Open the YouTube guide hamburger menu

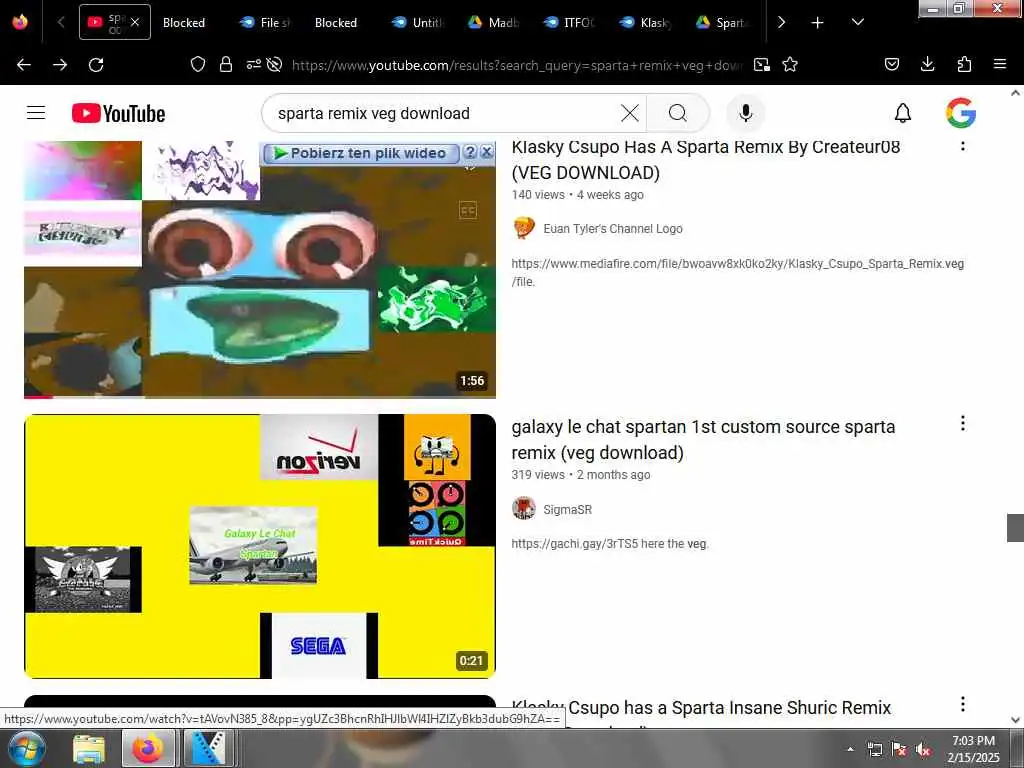coord(36,113)
